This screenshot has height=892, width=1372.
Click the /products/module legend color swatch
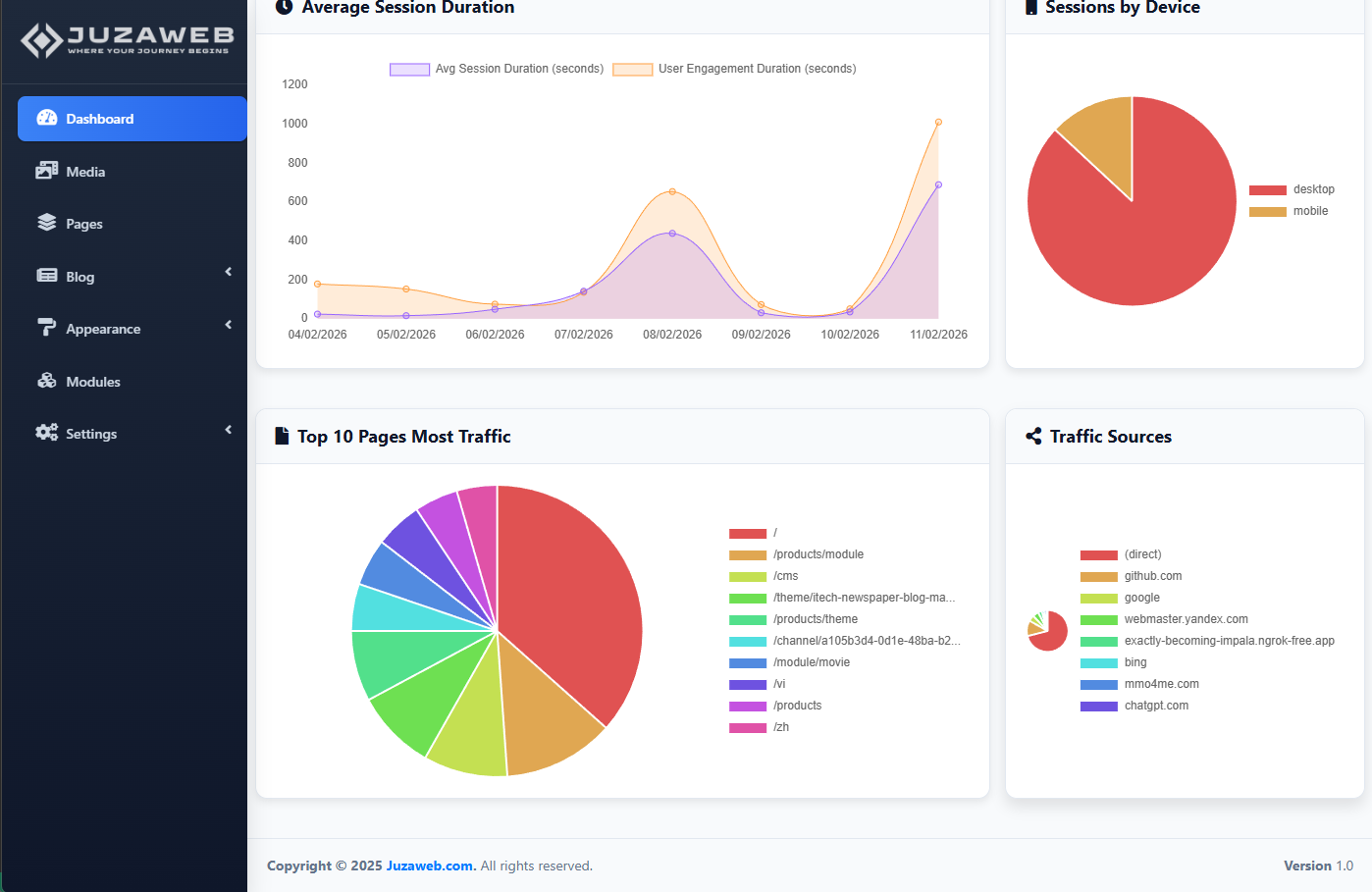[747, 555]
